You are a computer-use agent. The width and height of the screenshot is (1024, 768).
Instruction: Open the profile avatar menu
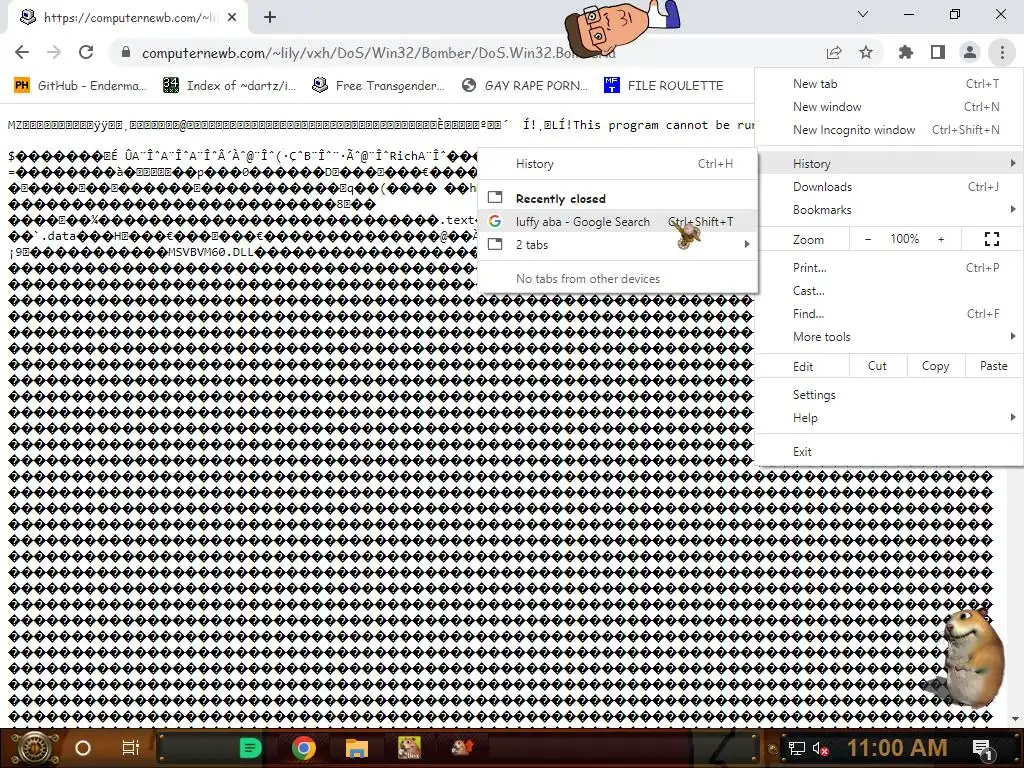[x=970, y=52]
